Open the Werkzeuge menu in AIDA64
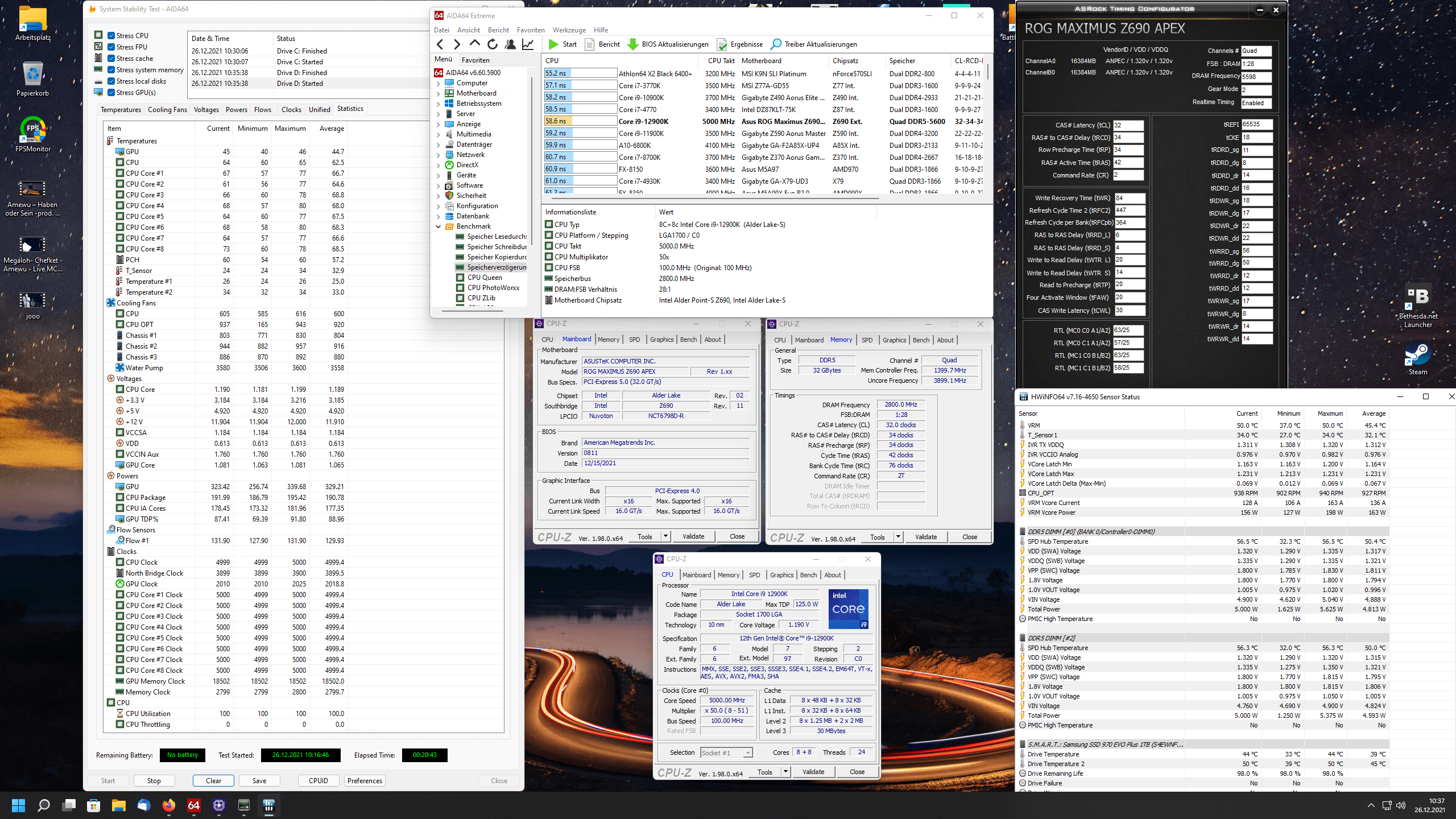 tap(569, 30)
